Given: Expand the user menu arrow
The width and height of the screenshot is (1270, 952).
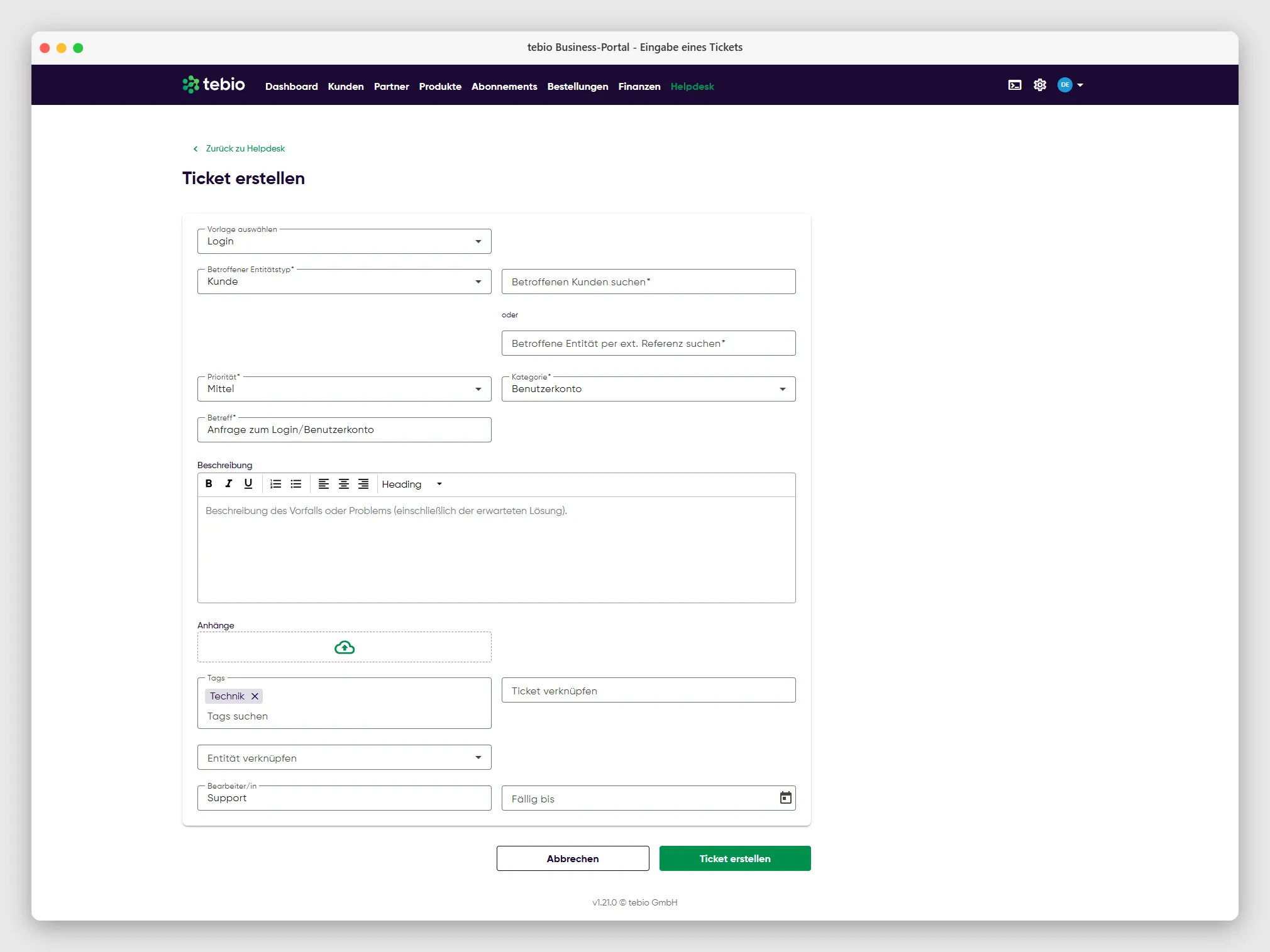Looking at the screenshot, I should 1080,85.
